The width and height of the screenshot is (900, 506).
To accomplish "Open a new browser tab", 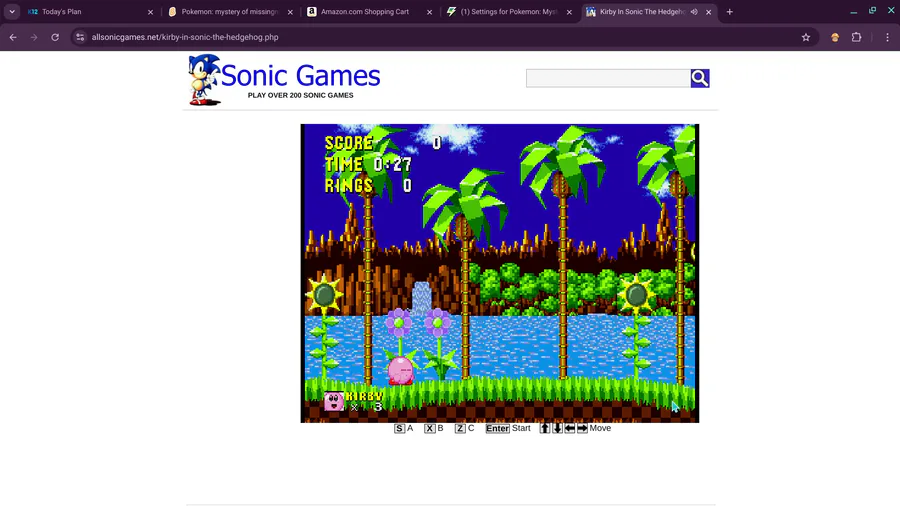I will (x=730, y=11).
